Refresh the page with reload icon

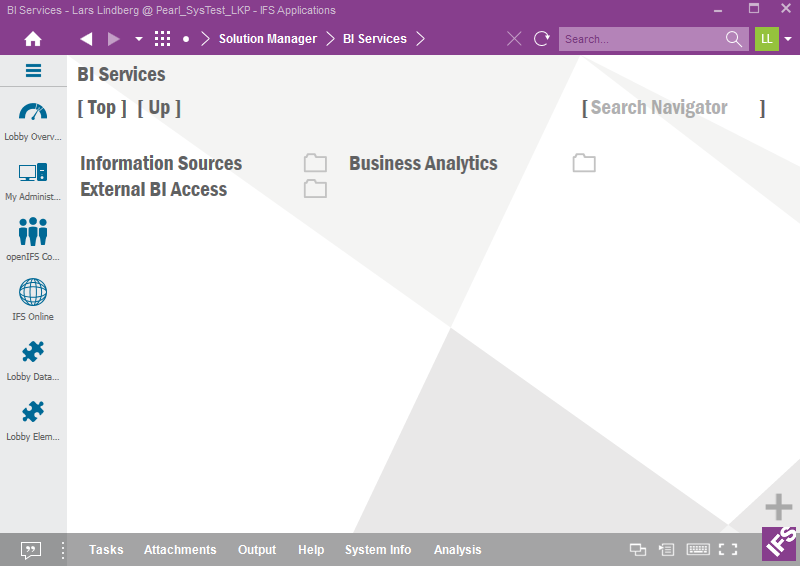click(541, 39)
